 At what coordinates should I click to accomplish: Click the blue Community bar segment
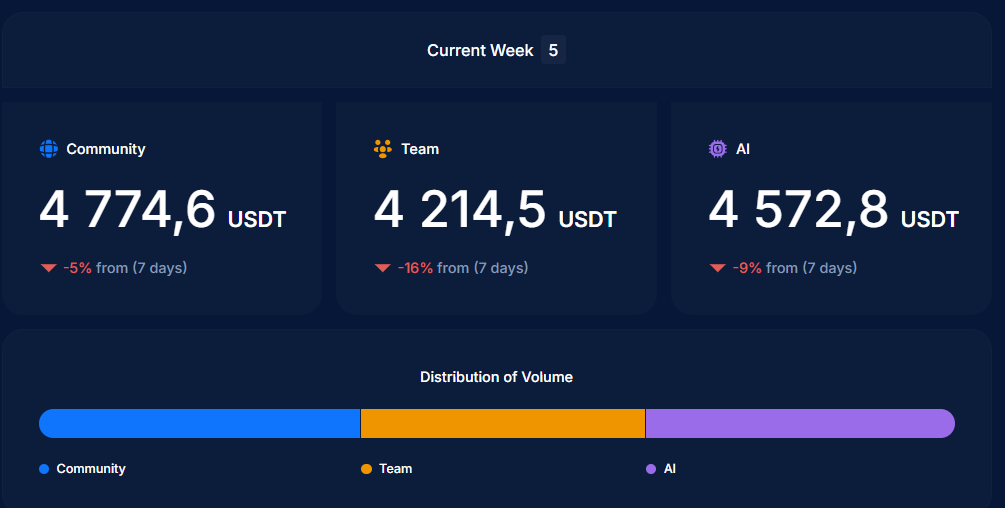[x=199, y=423]
